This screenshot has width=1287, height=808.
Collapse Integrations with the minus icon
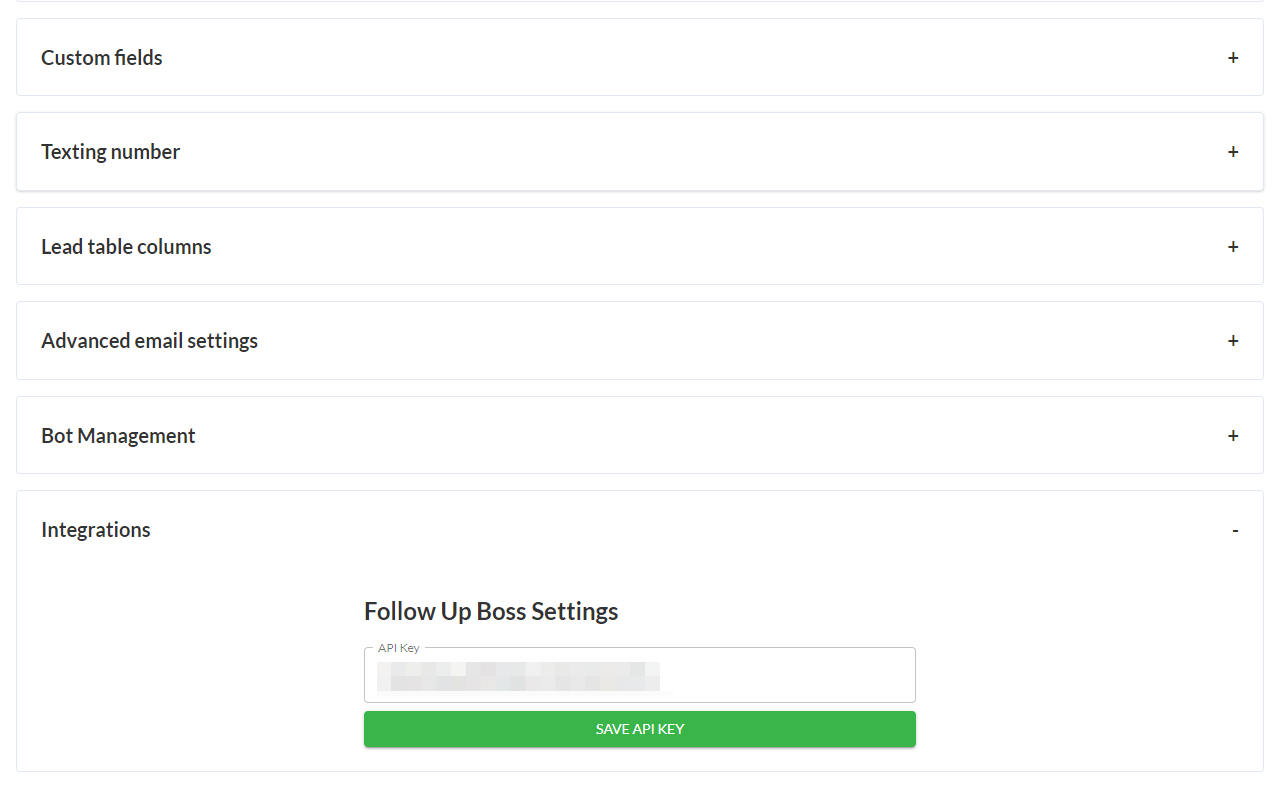tap(1235, 530)
